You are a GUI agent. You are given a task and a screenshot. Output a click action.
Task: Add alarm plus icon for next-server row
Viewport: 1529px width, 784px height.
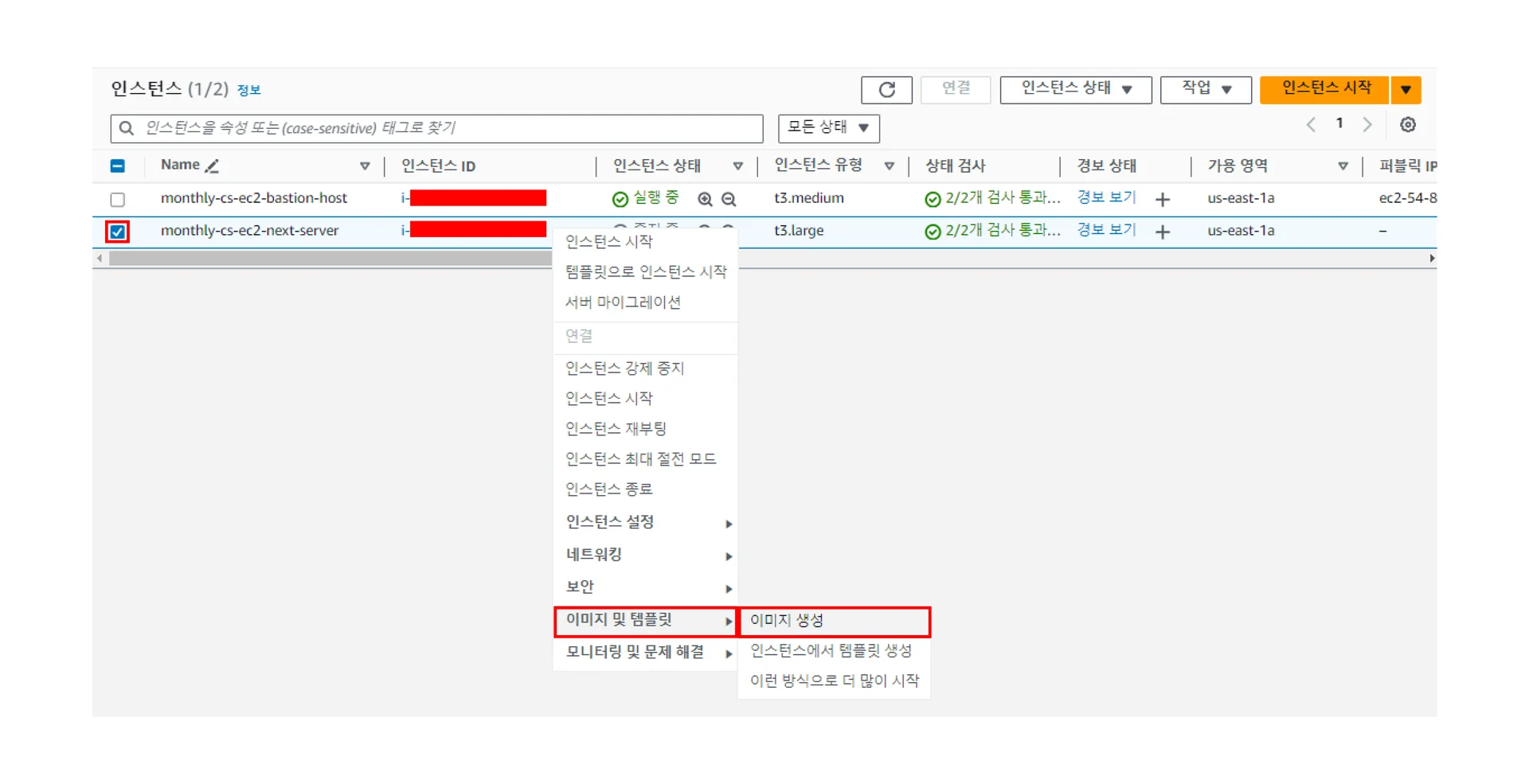click(x=1163, y=232)
